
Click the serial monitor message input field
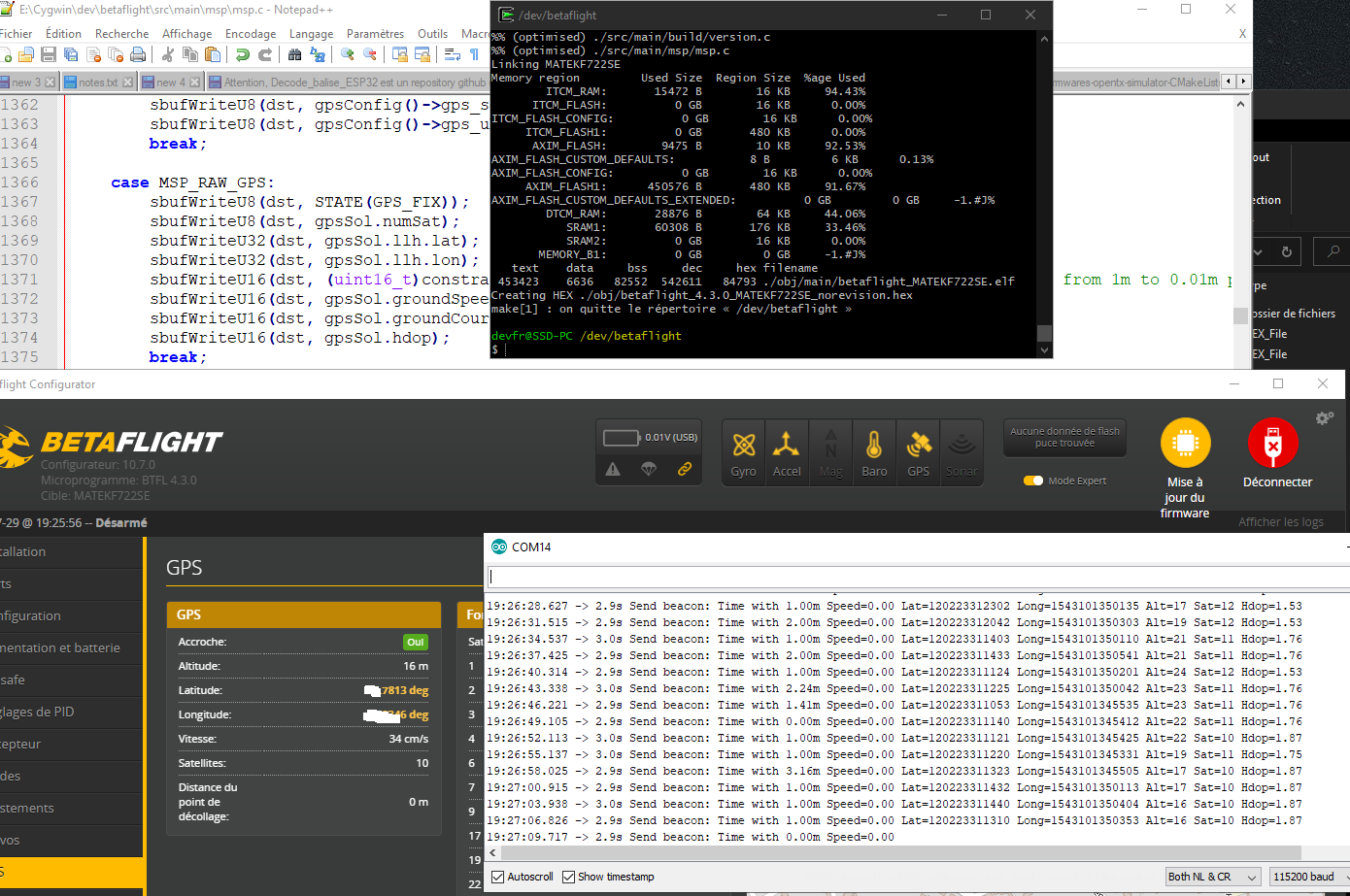[x=913, y=576]
